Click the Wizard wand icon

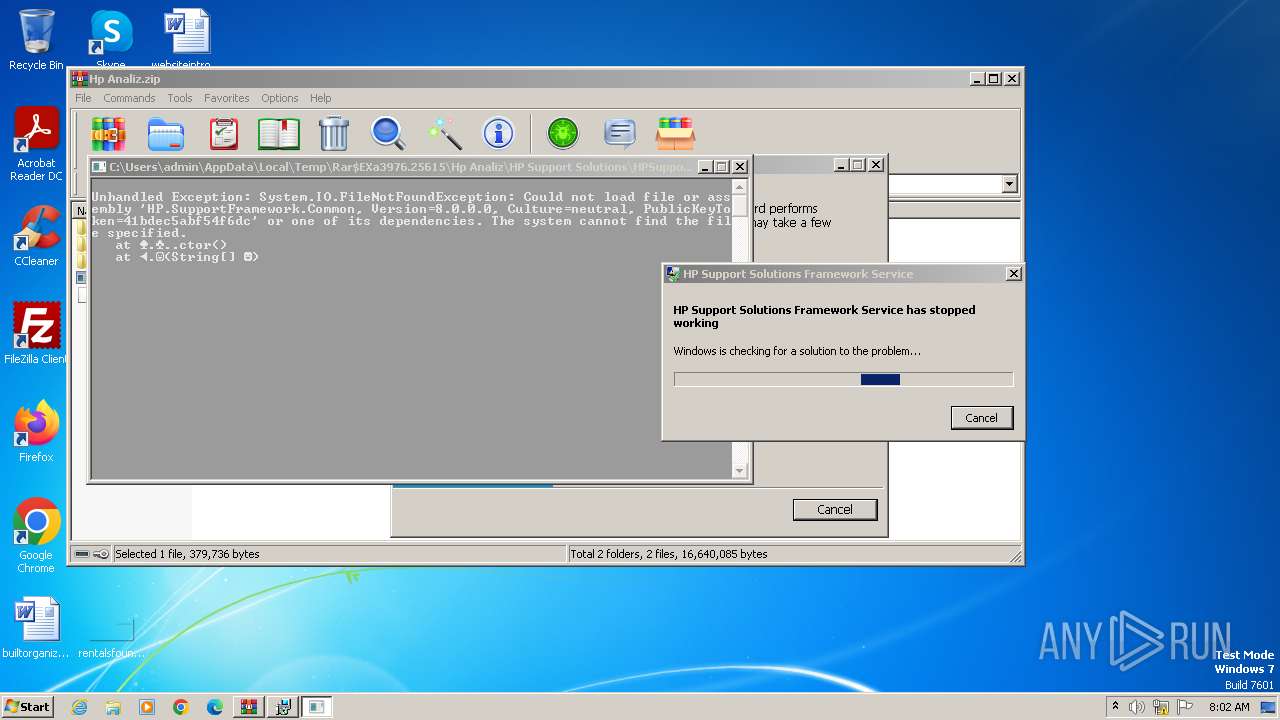coord(444,133)
